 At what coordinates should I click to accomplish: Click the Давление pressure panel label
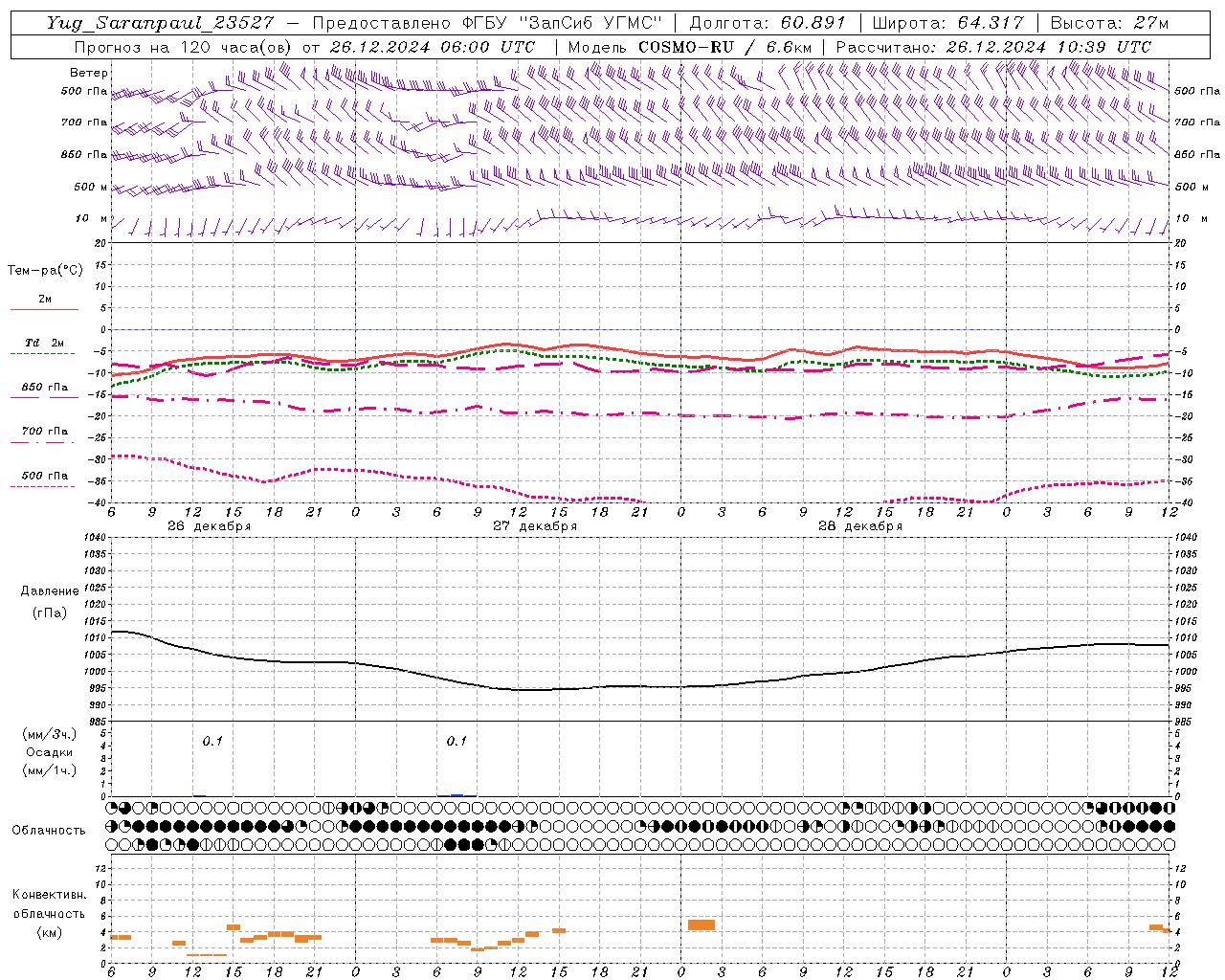coord(50,591)
